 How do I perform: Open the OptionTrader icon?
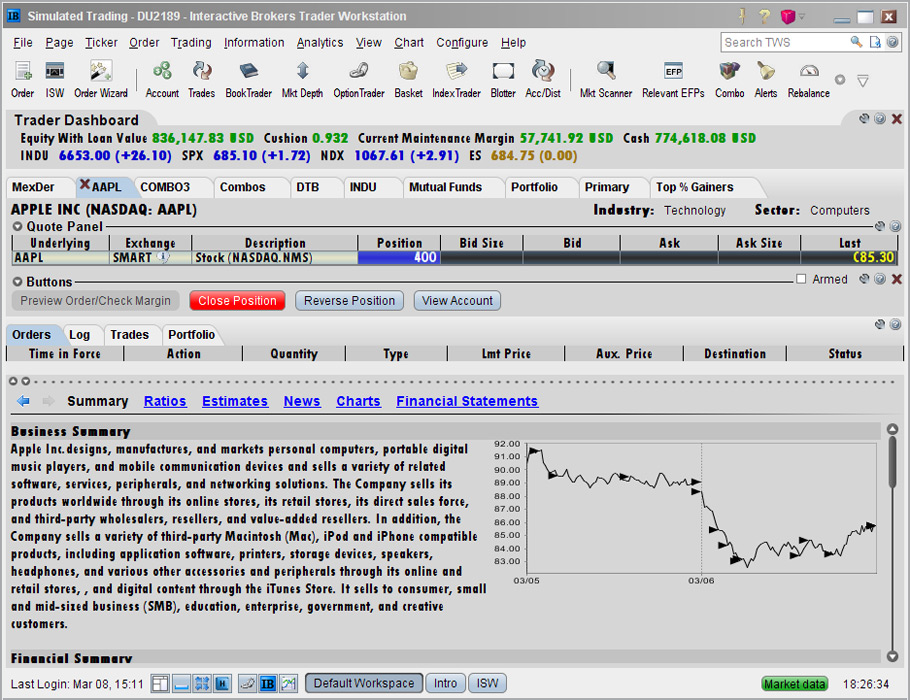click(x=359, y=80)
